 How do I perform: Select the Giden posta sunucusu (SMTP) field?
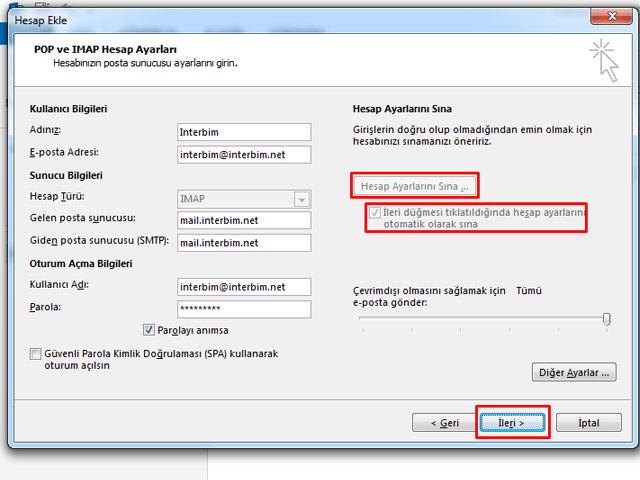click(x=244, y=242)
